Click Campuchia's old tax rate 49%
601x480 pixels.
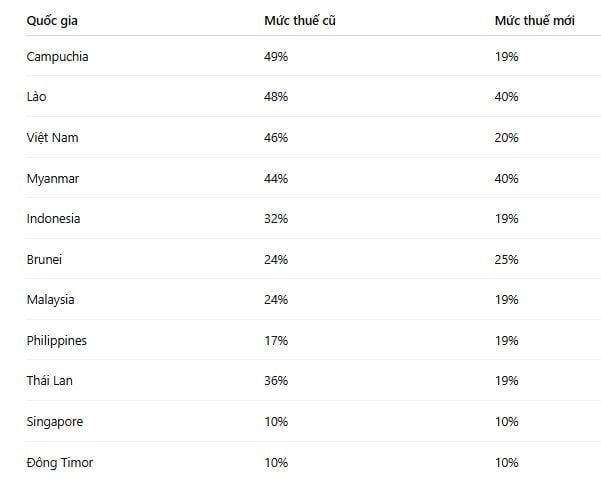coord(276,57)
